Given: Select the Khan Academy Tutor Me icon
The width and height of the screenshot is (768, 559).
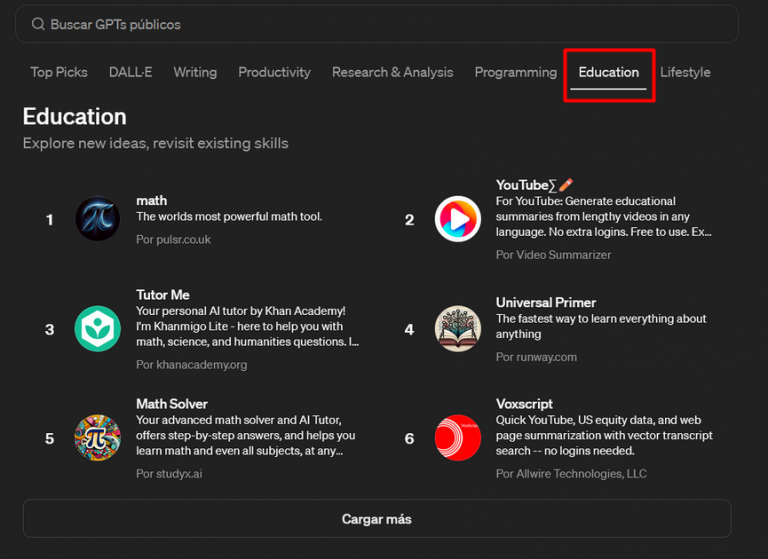Looking at the screenshot, I should [x=98, y=329].
